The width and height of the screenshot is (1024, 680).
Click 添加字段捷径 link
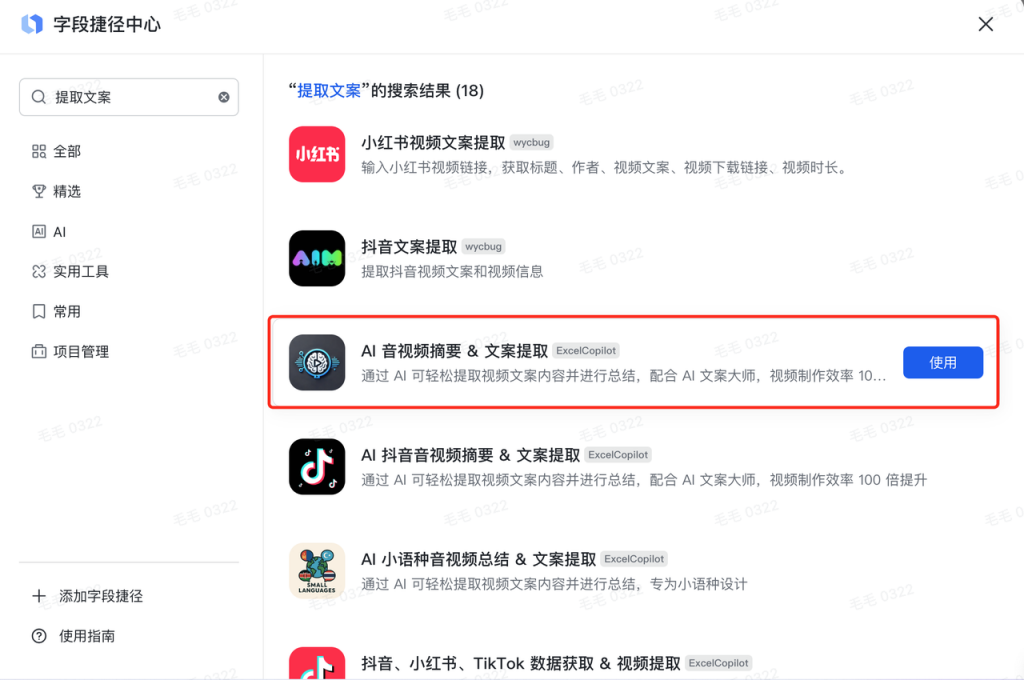(101, 596)
